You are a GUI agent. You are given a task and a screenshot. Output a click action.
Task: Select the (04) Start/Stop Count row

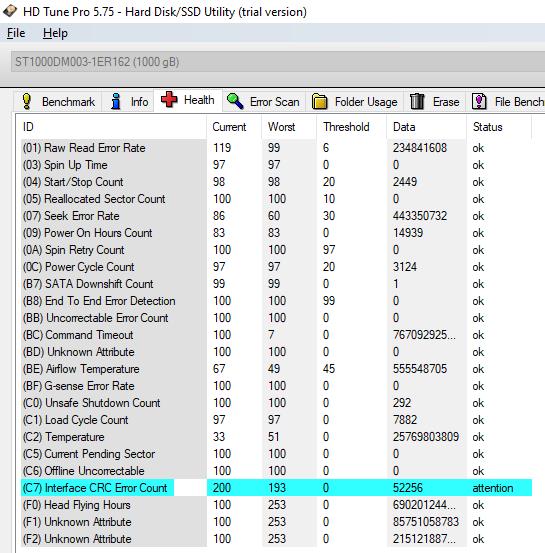277,182
